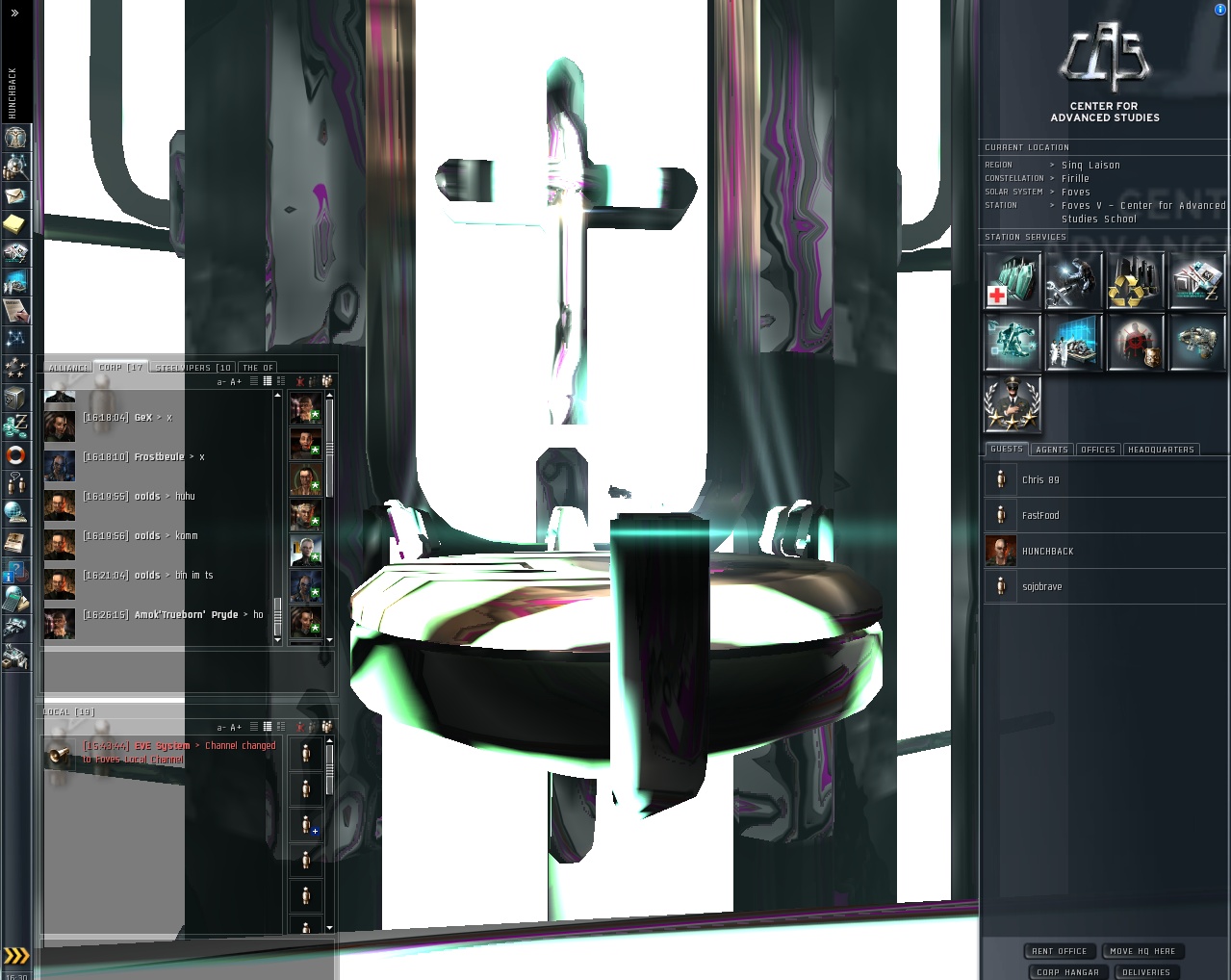The image size is (1231, 980).
Task: Open the Character Sheet in the Neocom
Action: tap(15, 138)
